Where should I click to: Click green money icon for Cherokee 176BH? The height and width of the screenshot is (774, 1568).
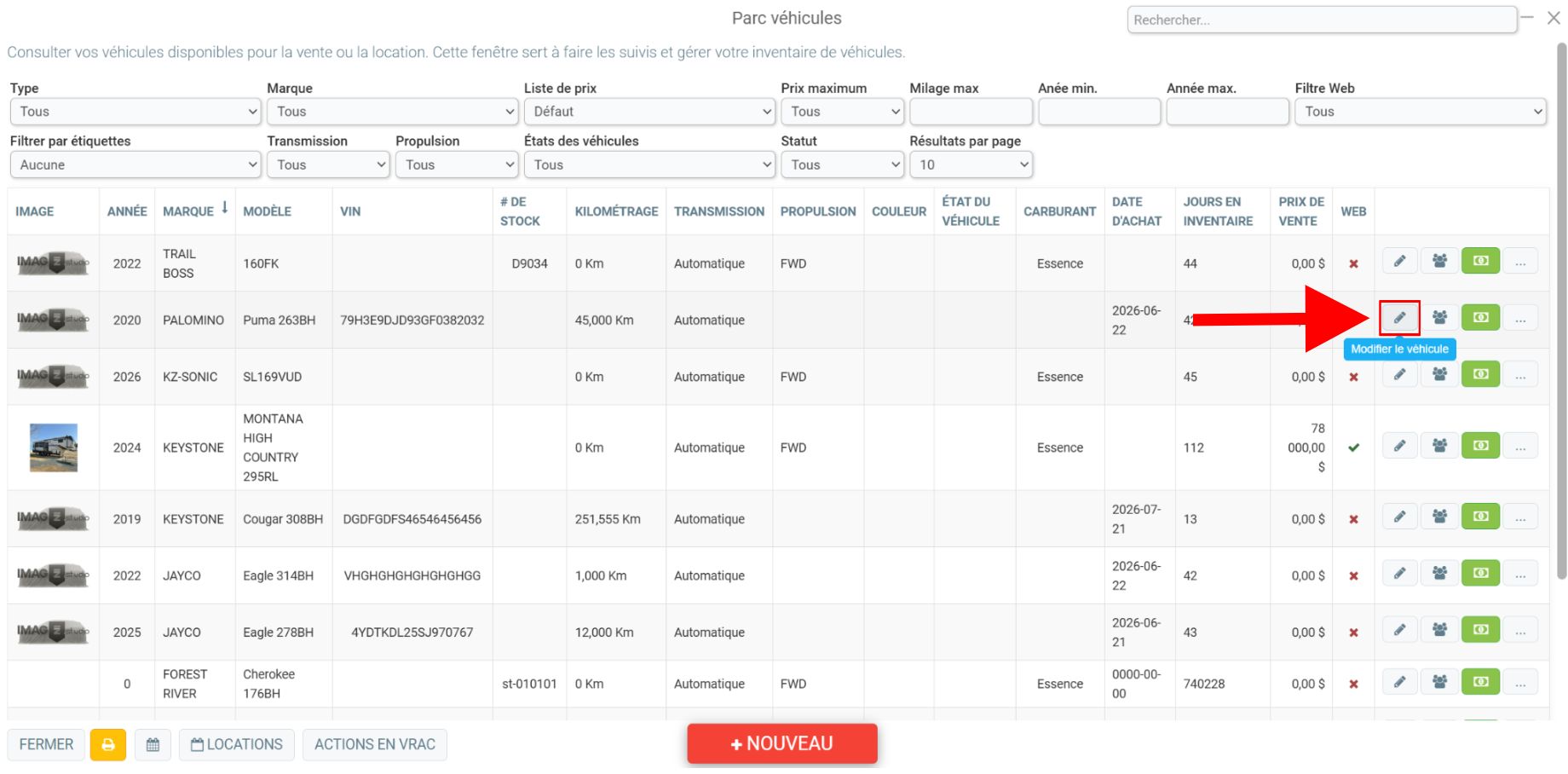[x=1480, y=682]
